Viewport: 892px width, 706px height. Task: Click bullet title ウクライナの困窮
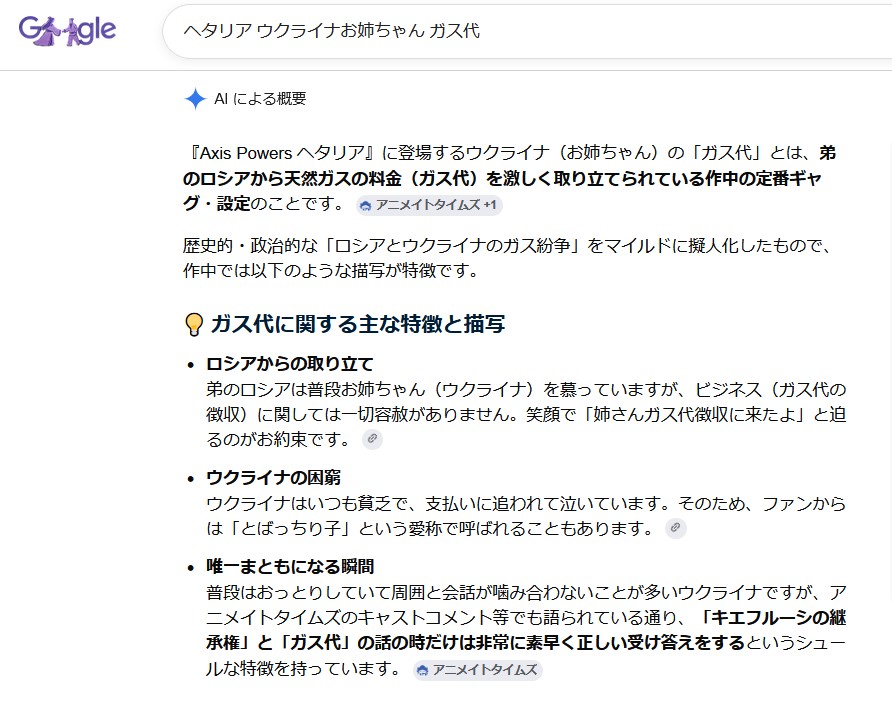(x=274, y=477)
